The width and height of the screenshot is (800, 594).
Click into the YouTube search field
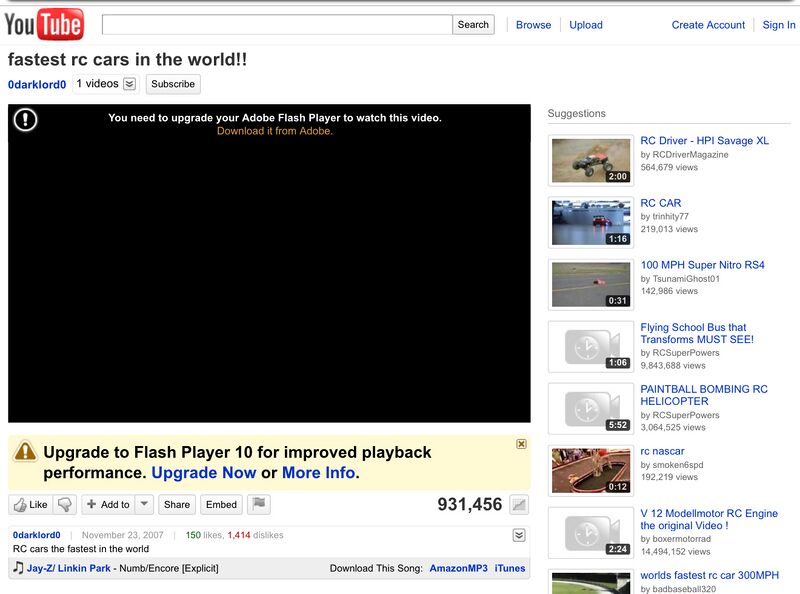[x=276, y=25]
